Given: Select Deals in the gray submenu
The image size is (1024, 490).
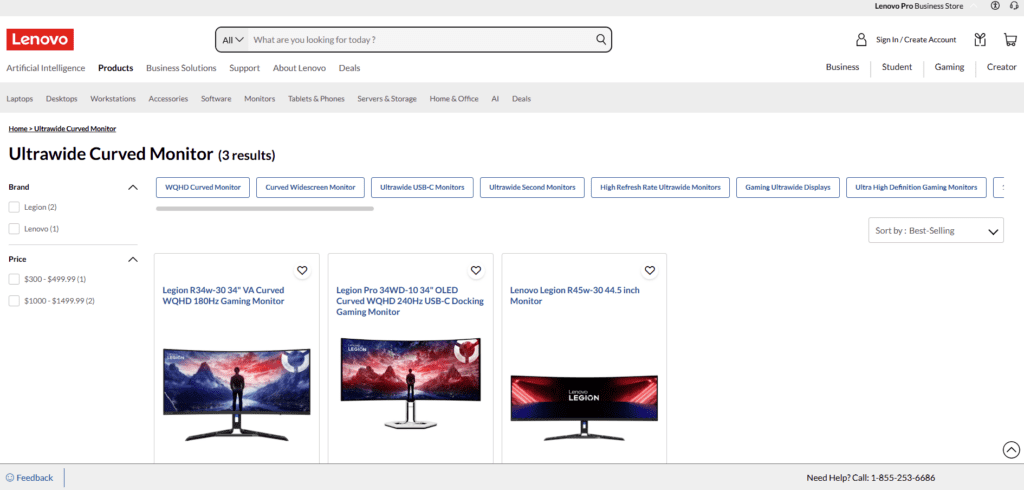Looking at the screenshot, I should coord(521,99).
